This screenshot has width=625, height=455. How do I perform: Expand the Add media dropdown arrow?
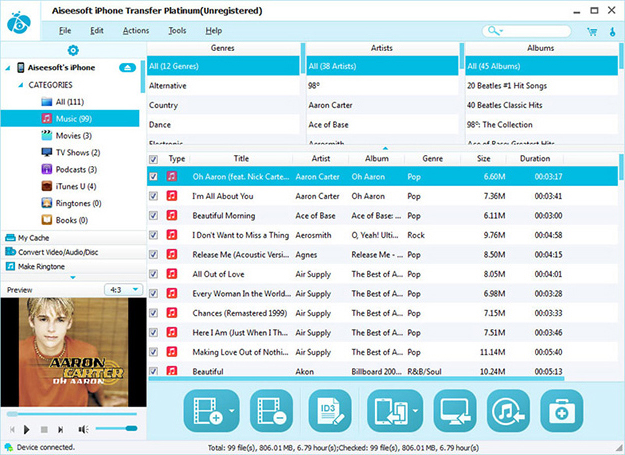tap(231, 412)
